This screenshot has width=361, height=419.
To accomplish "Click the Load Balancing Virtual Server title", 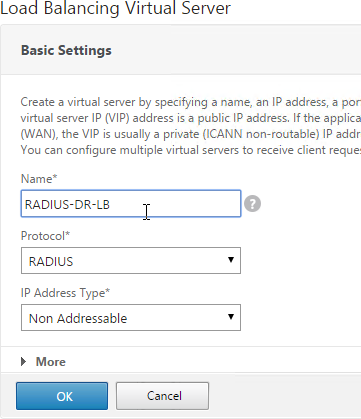I will [x=115, y=8].
